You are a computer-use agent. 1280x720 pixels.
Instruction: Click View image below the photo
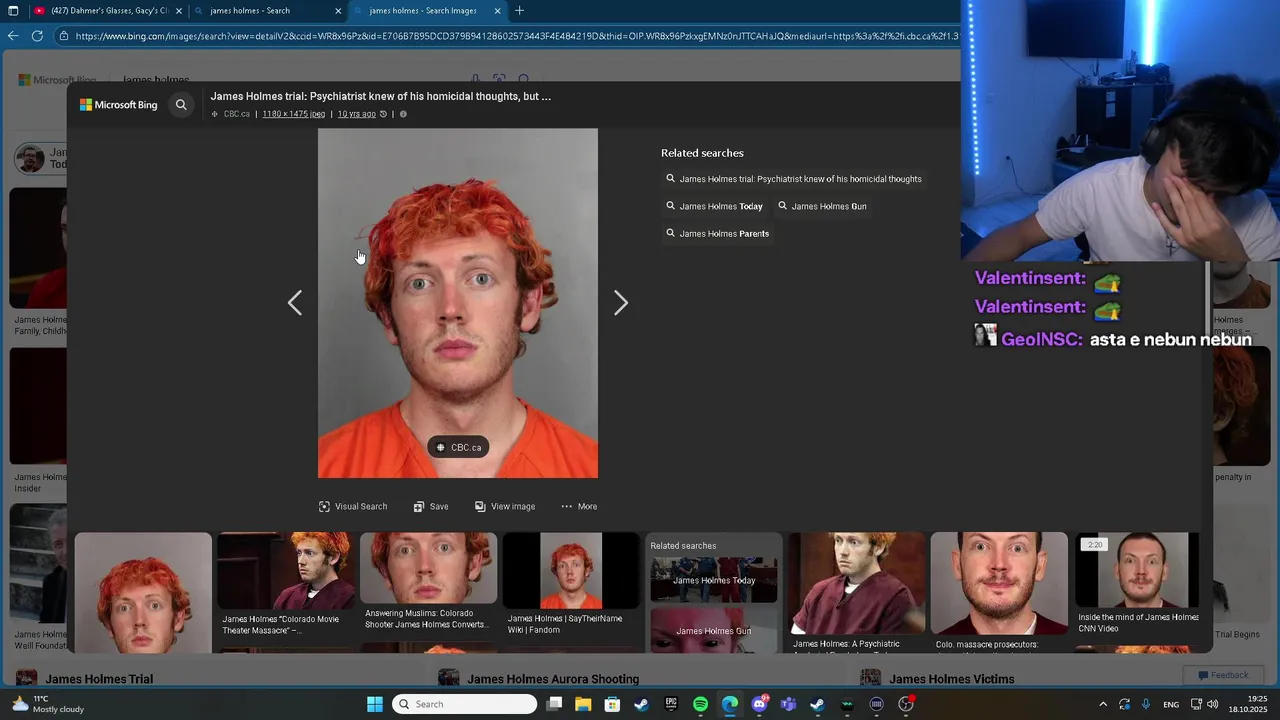(505, 506)
